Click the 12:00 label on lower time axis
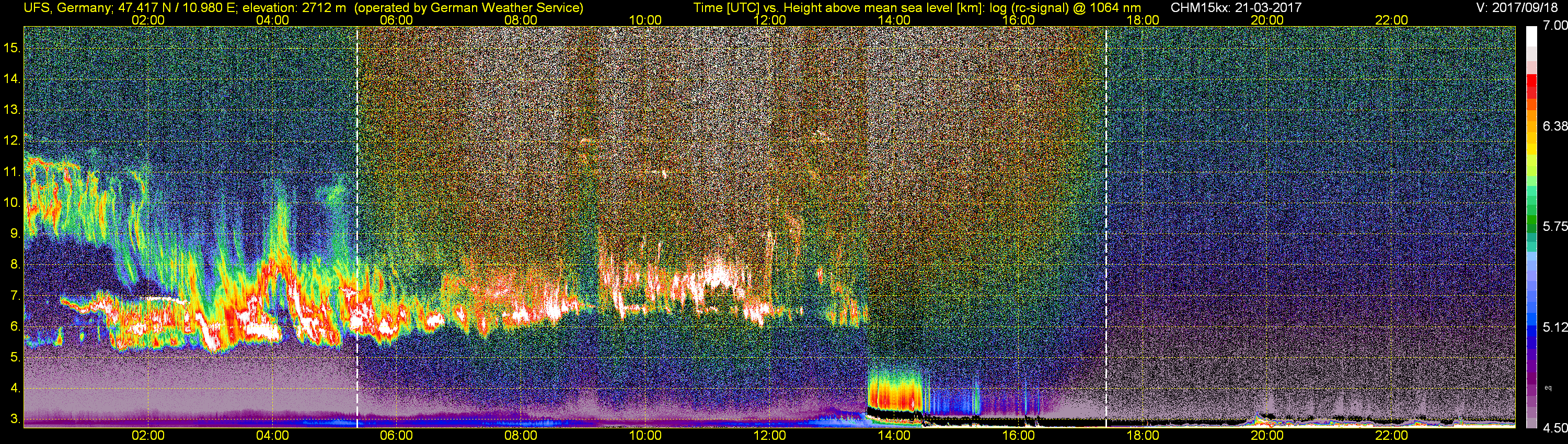The height and width of the screenshot is (444, 1568). (x=769, y=436)
